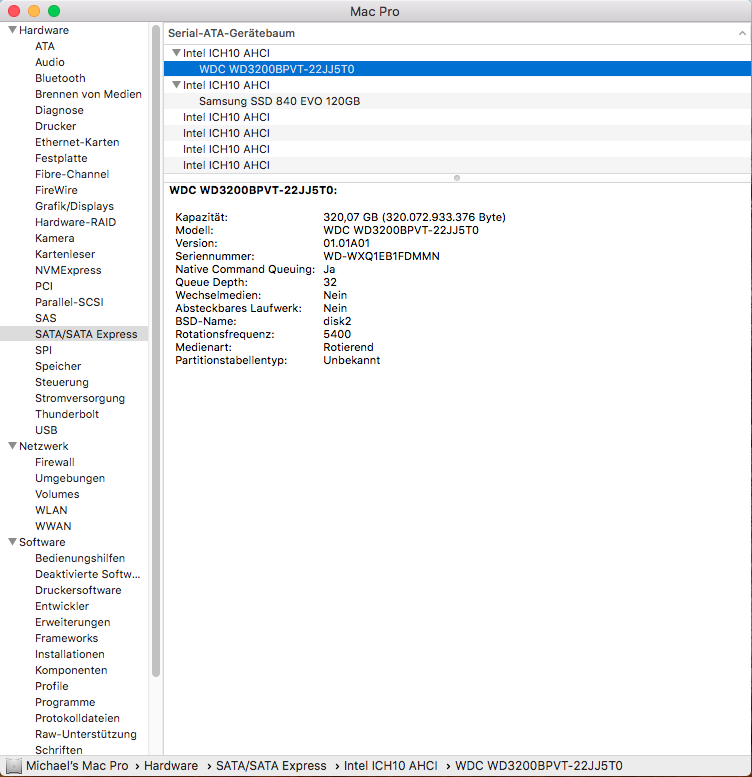Open NVMExpress entry

click(x=68, y=270)
